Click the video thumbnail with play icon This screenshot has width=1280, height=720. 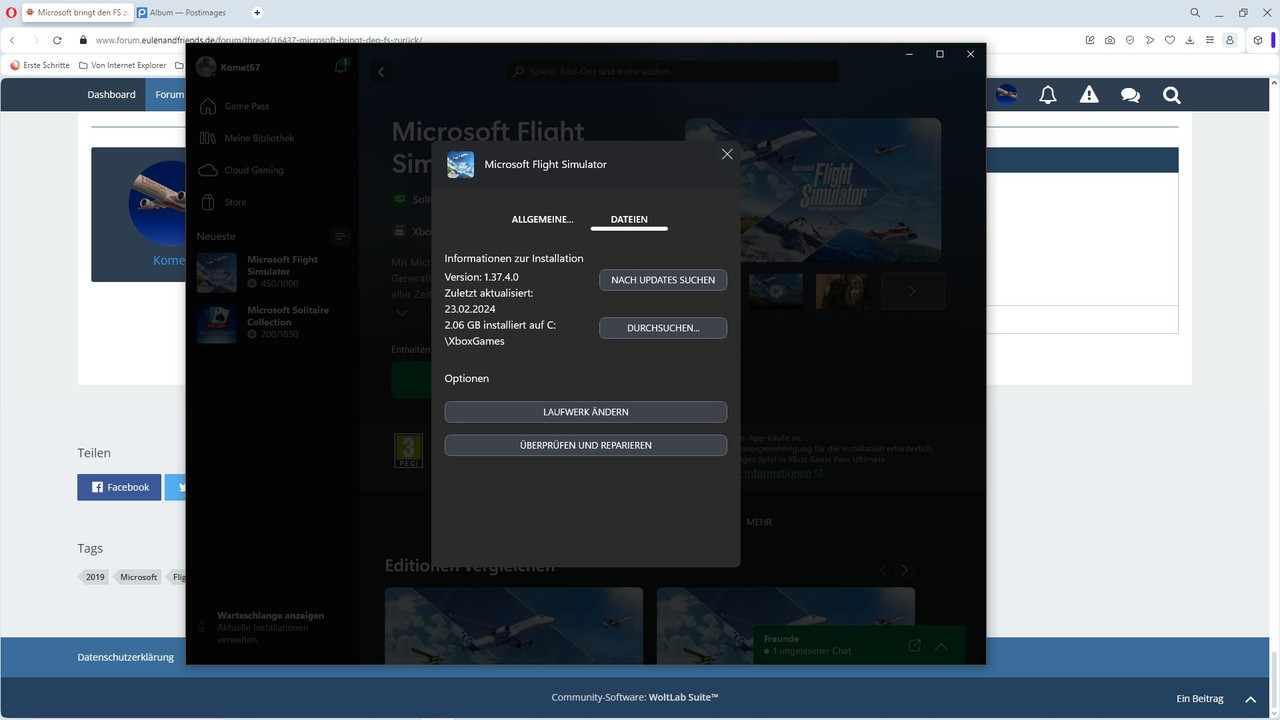click(x=776, y=291)
